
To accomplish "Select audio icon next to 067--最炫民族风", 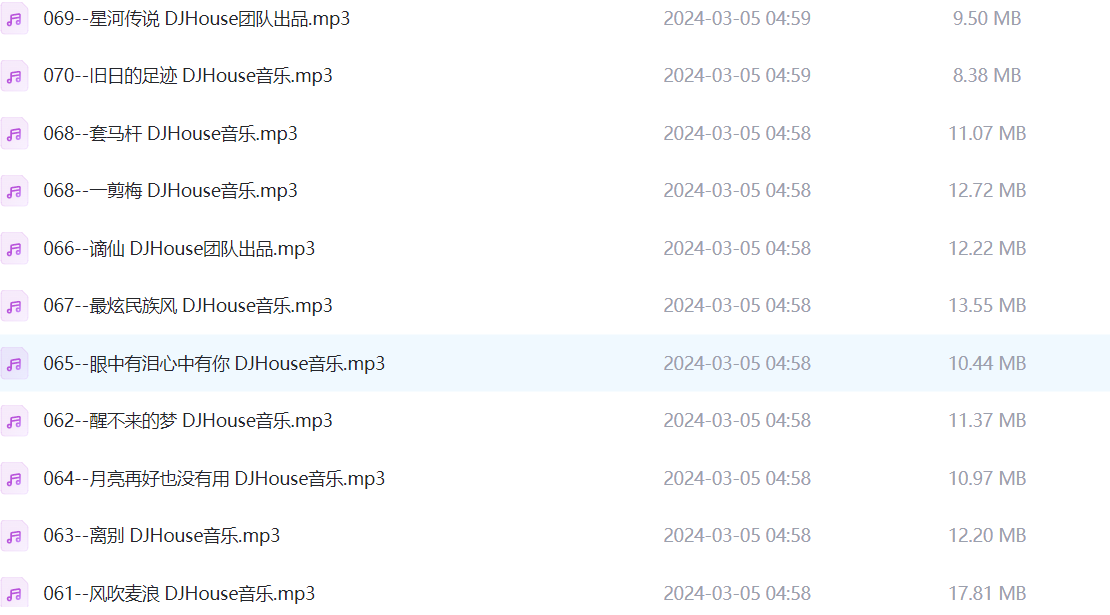I will click(14, 306).
